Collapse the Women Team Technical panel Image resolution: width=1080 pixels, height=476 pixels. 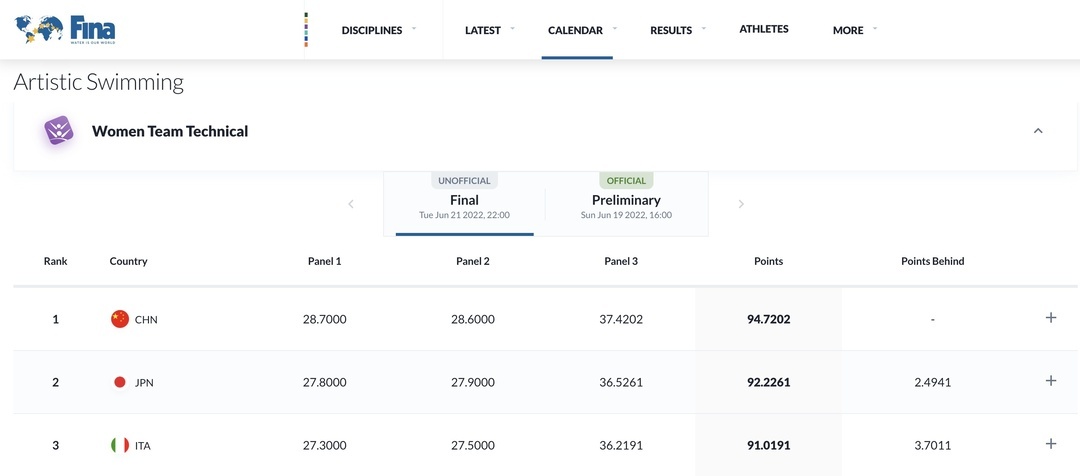[1038, 131]
